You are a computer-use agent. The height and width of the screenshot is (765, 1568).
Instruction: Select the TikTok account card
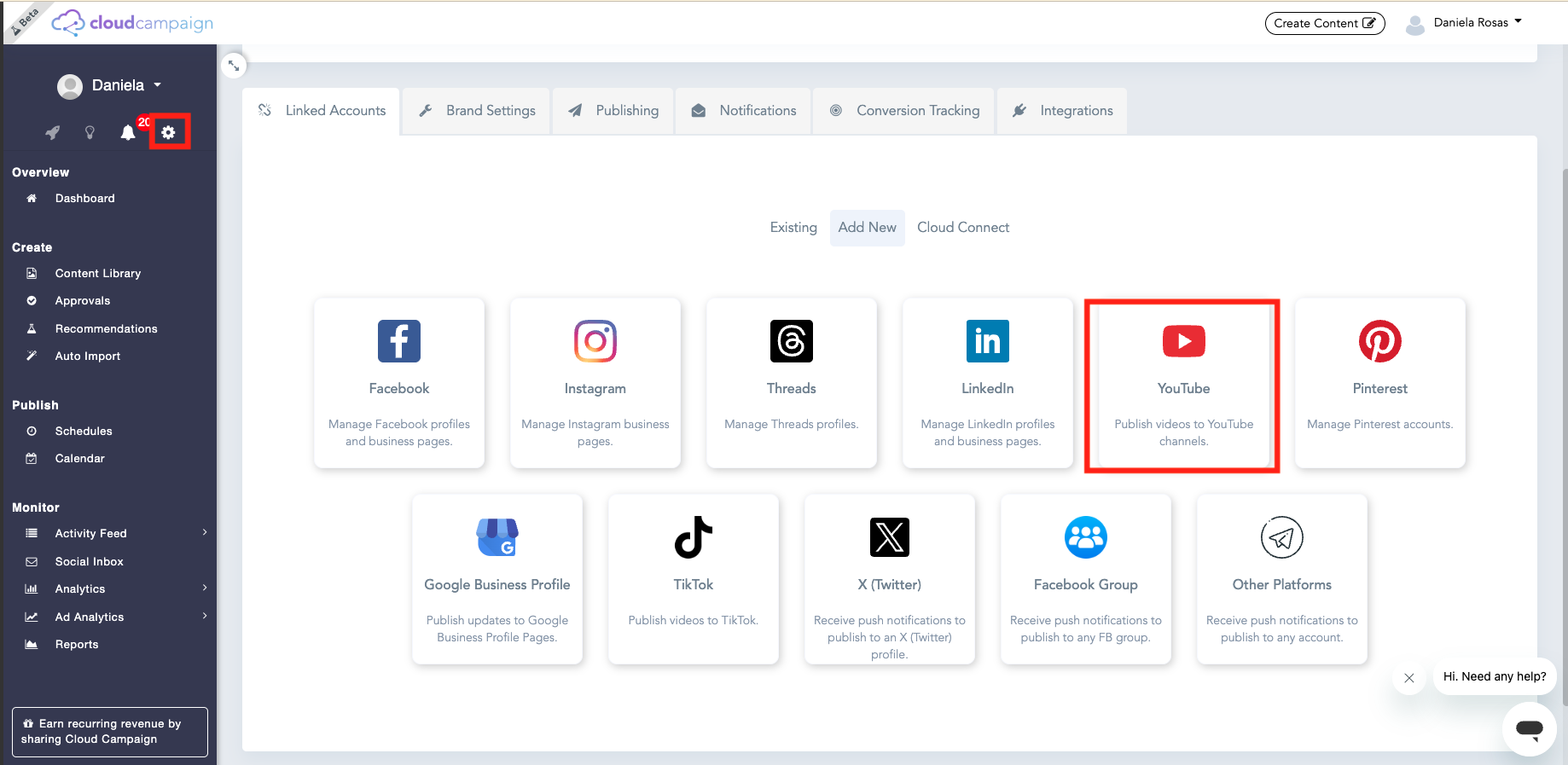[x=694, y=579]
